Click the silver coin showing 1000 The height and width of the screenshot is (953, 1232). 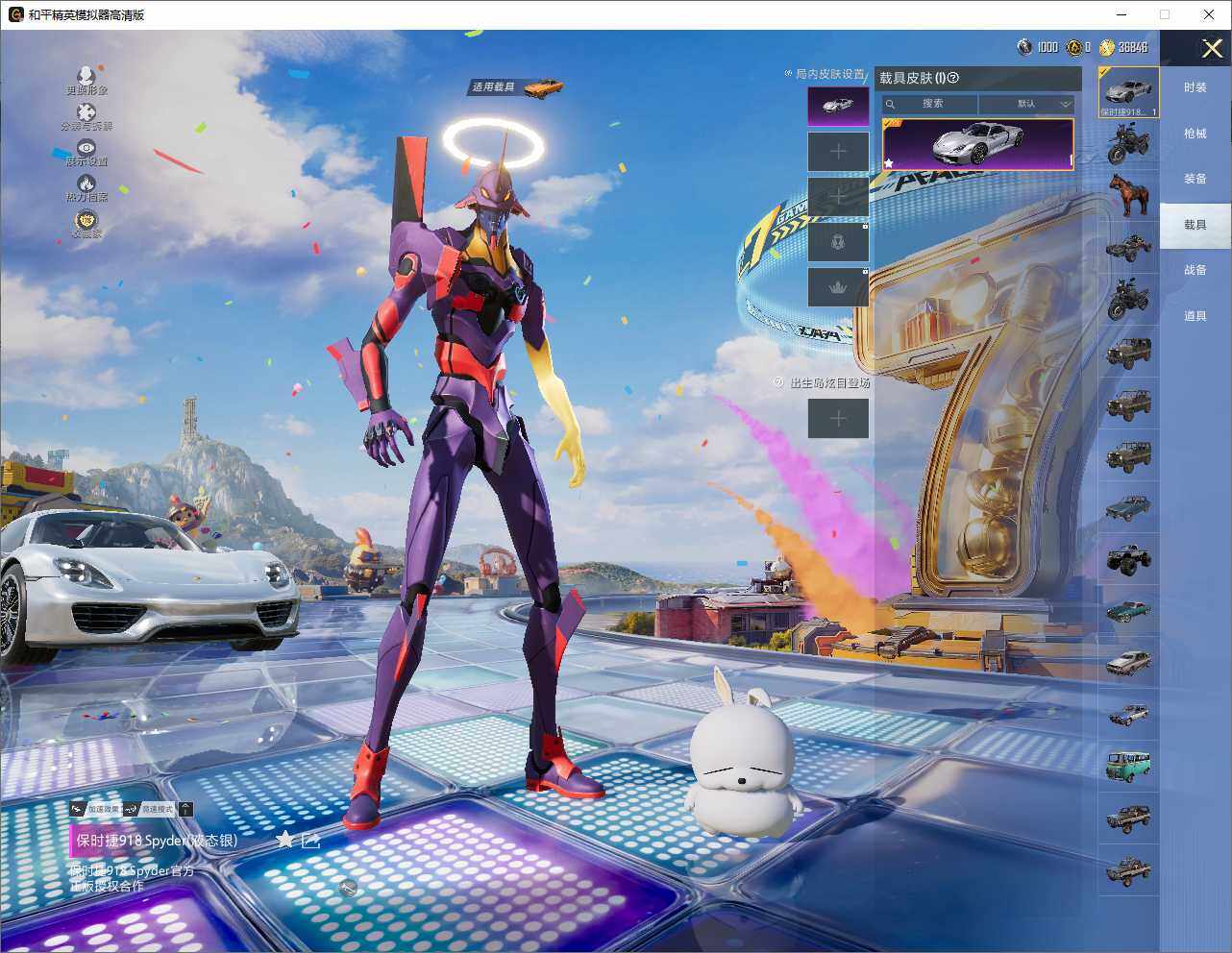point(1024,47)
